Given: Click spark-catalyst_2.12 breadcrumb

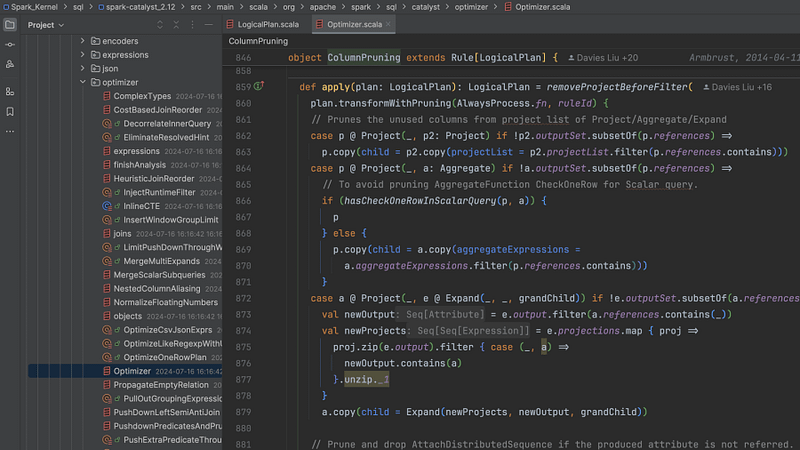Looking at the screenshot, I should click(137, 7).
